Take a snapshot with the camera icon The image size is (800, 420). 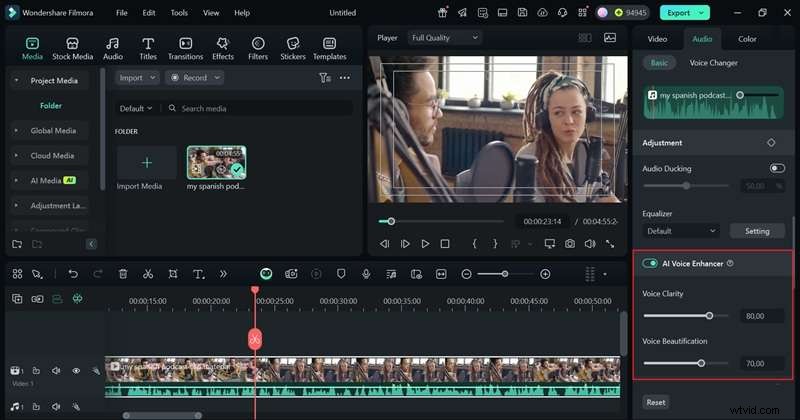tap(569, 244)
